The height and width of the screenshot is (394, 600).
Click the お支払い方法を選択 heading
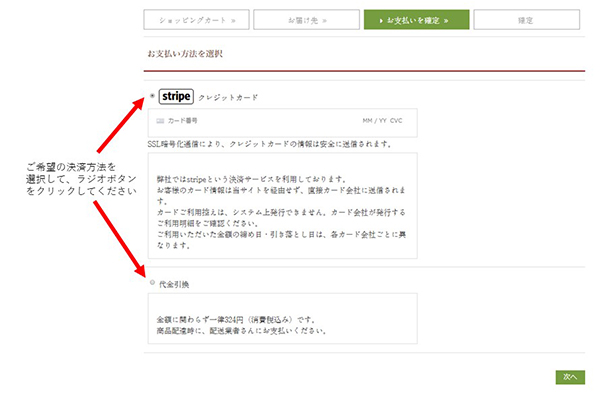click(185, 54)
